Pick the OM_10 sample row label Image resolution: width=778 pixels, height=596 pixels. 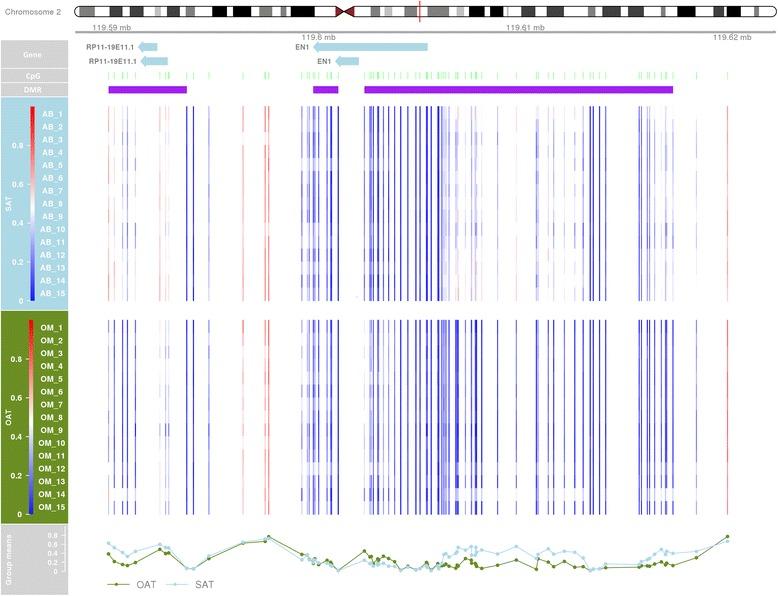click(52, 443)
